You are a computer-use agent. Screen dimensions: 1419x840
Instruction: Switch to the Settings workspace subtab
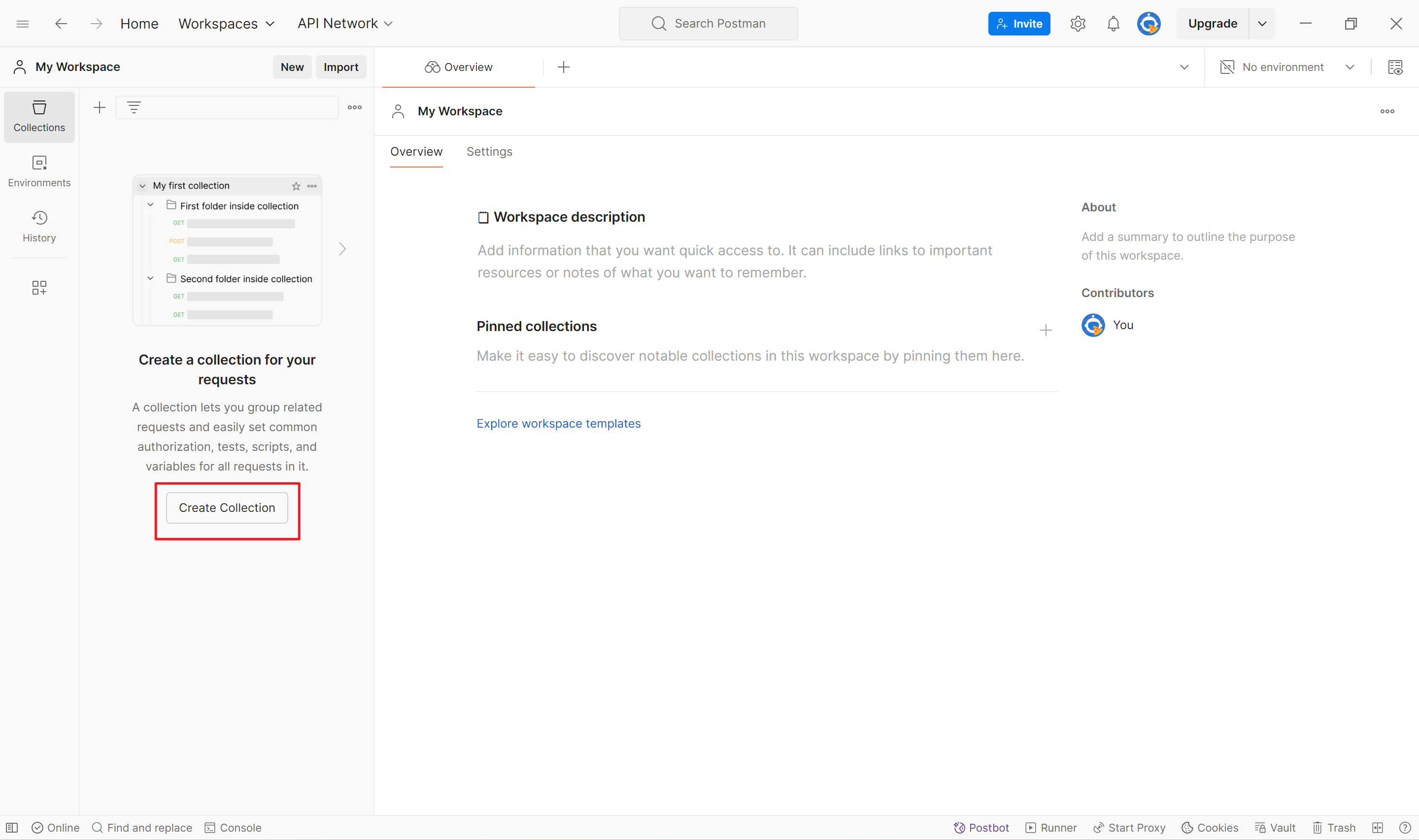tap(490, 152)
